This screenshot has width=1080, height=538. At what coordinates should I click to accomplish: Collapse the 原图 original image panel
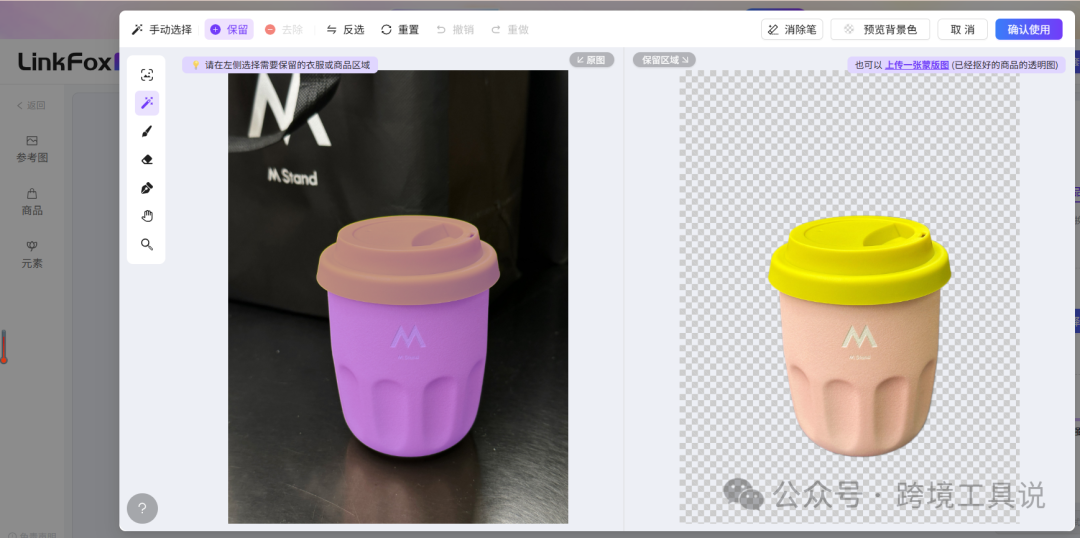(592, 60)
